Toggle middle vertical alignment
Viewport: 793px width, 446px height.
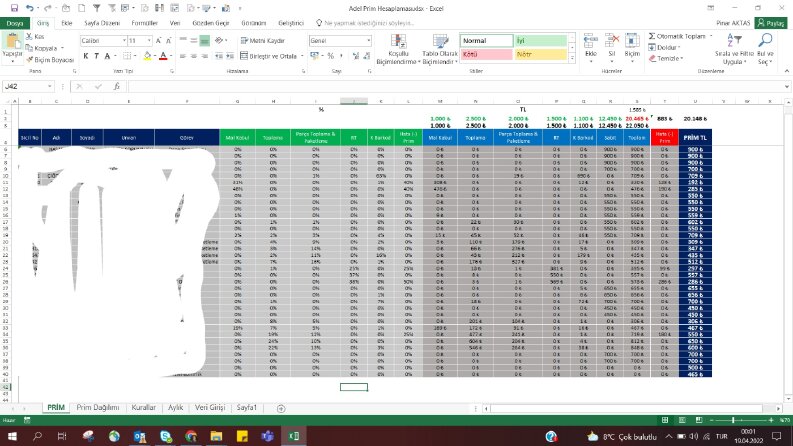194,40
